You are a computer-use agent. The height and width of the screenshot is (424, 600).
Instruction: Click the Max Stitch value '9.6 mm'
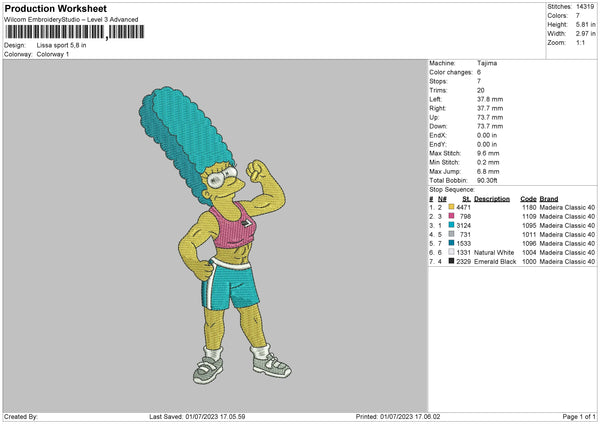488,153
